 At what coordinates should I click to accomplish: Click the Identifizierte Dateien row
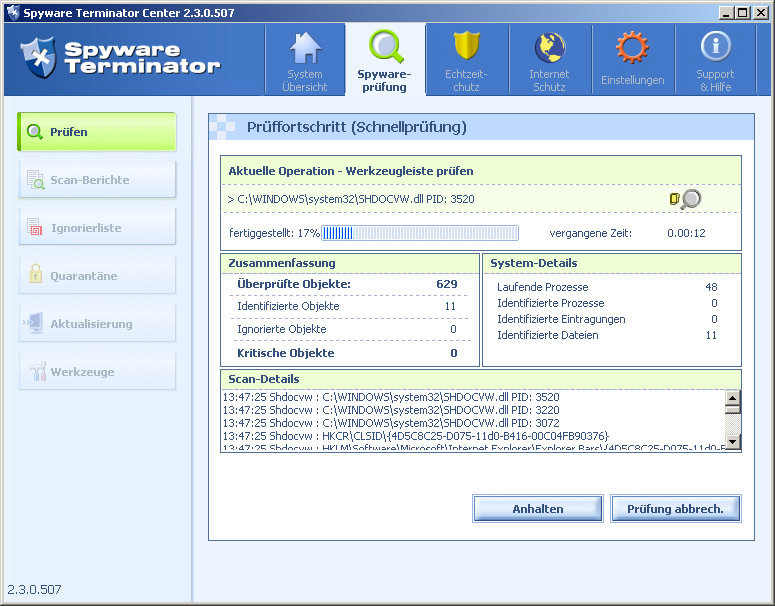click(607, 335)
